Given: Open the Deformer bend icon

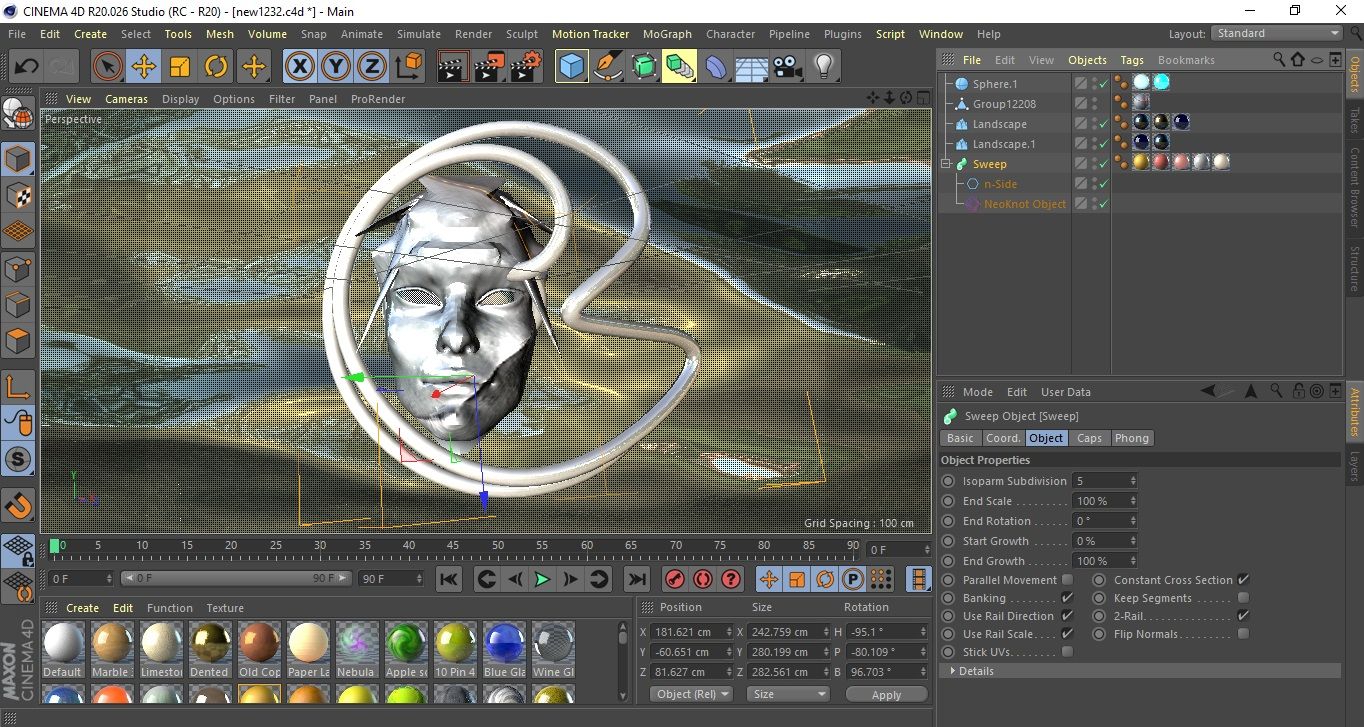Looking at the screenshot, I should [716, 67].
